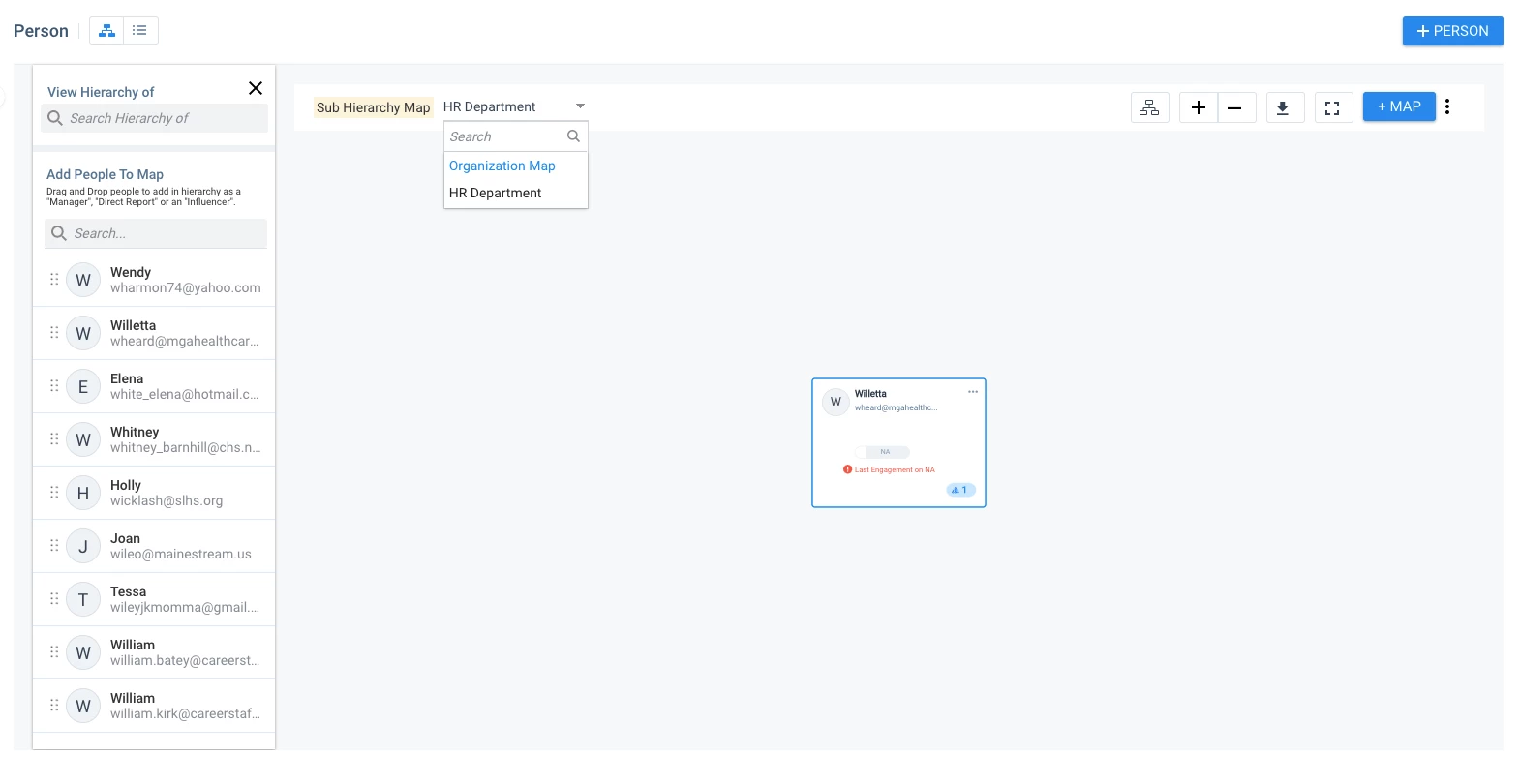
Task: Click the Add People search field
Action: [x=156, y=233]
